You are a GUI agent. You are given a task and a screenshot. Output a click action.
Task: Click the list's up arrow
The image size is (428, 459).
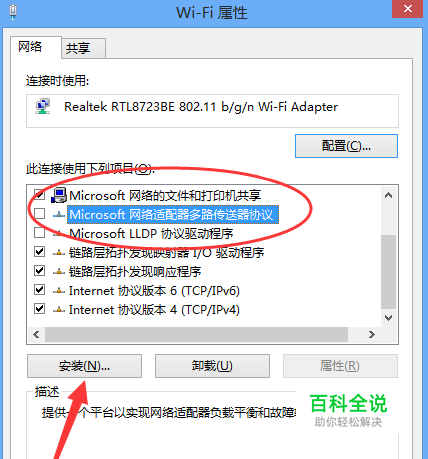tap(388, 195)
